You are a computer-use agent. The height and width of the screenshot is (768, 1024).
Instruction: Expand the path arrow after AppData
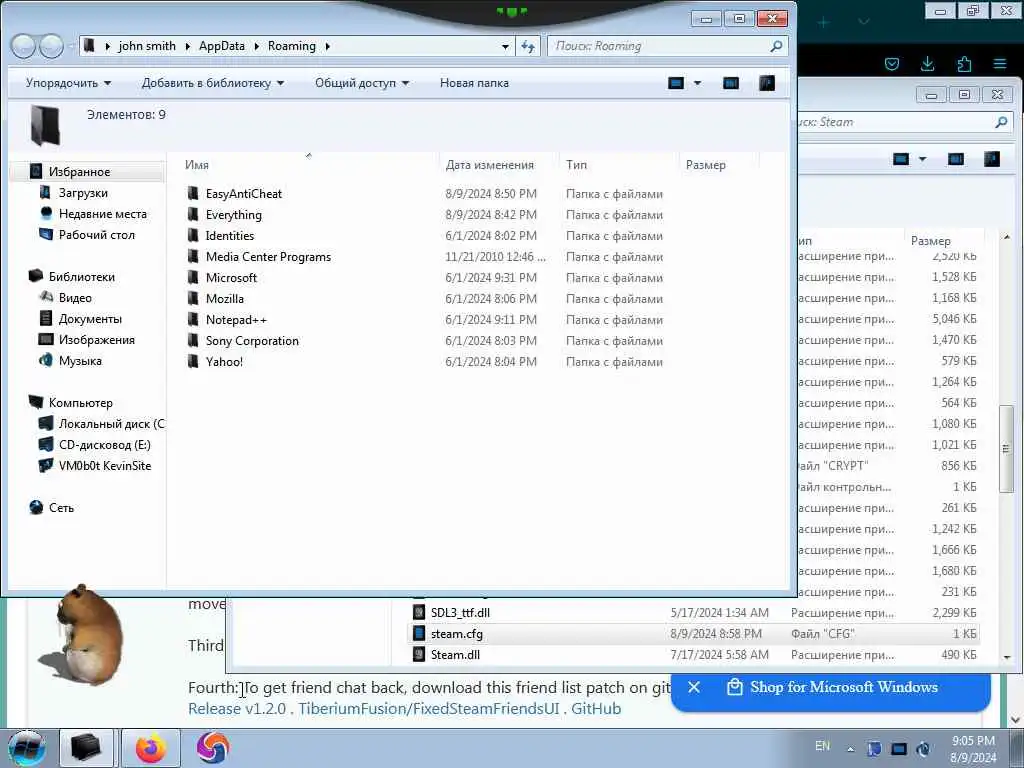tap(256, 46)
